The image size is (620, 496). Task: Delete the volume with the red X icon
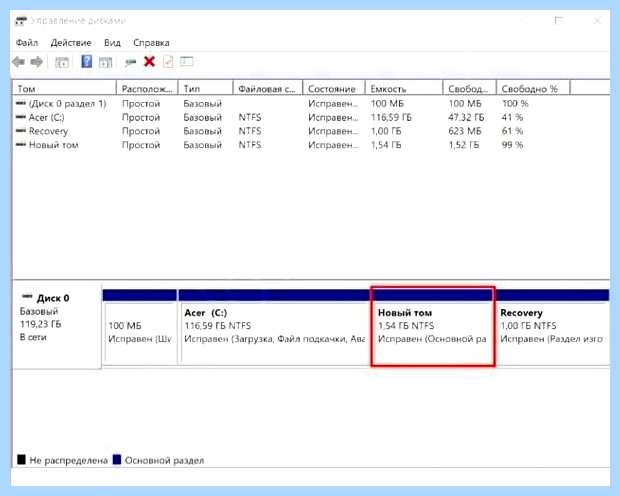pyautogui.click(x=149, y=62)
